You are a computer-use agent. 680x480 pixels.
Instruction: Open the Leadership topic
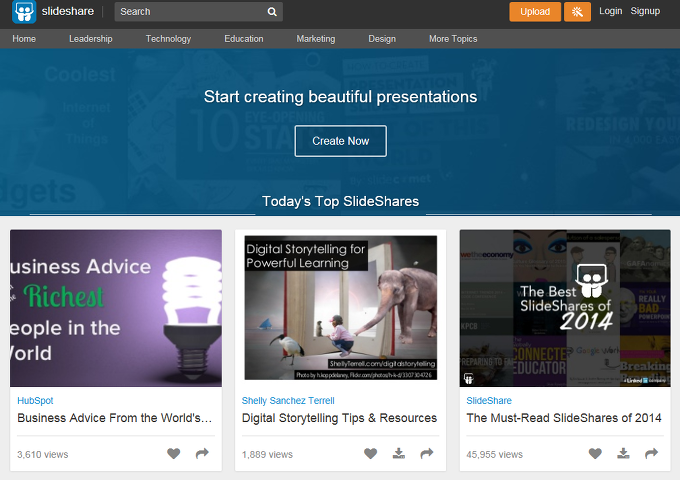click(x=91, y=39)
